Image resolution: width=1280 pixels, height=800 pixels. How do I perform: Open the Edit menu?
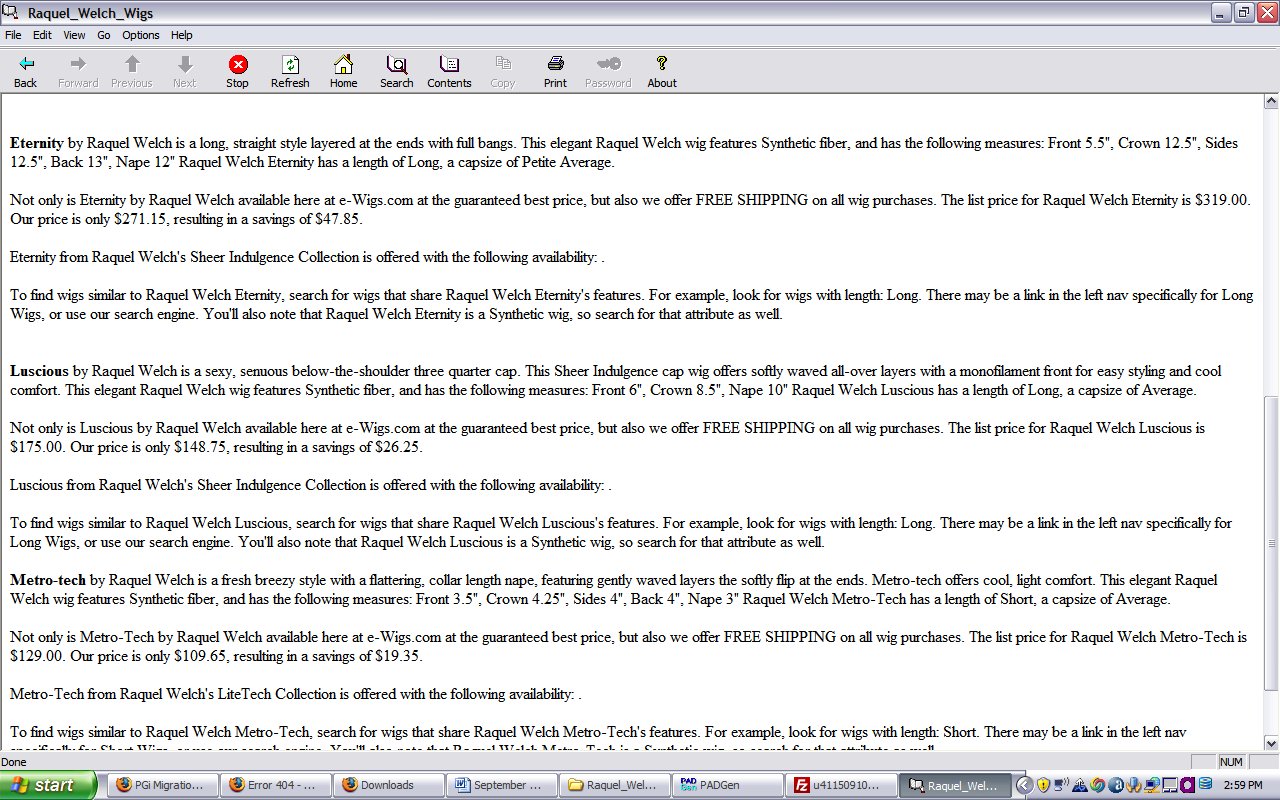[42, 35]
